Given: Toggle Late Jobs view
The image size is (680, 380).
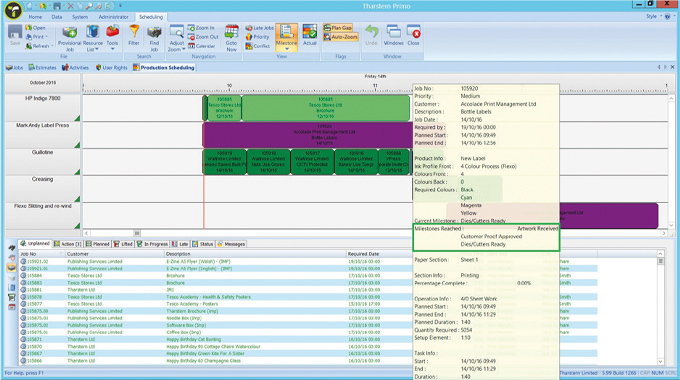Looking at the screenshot, I should pos(259,28).
